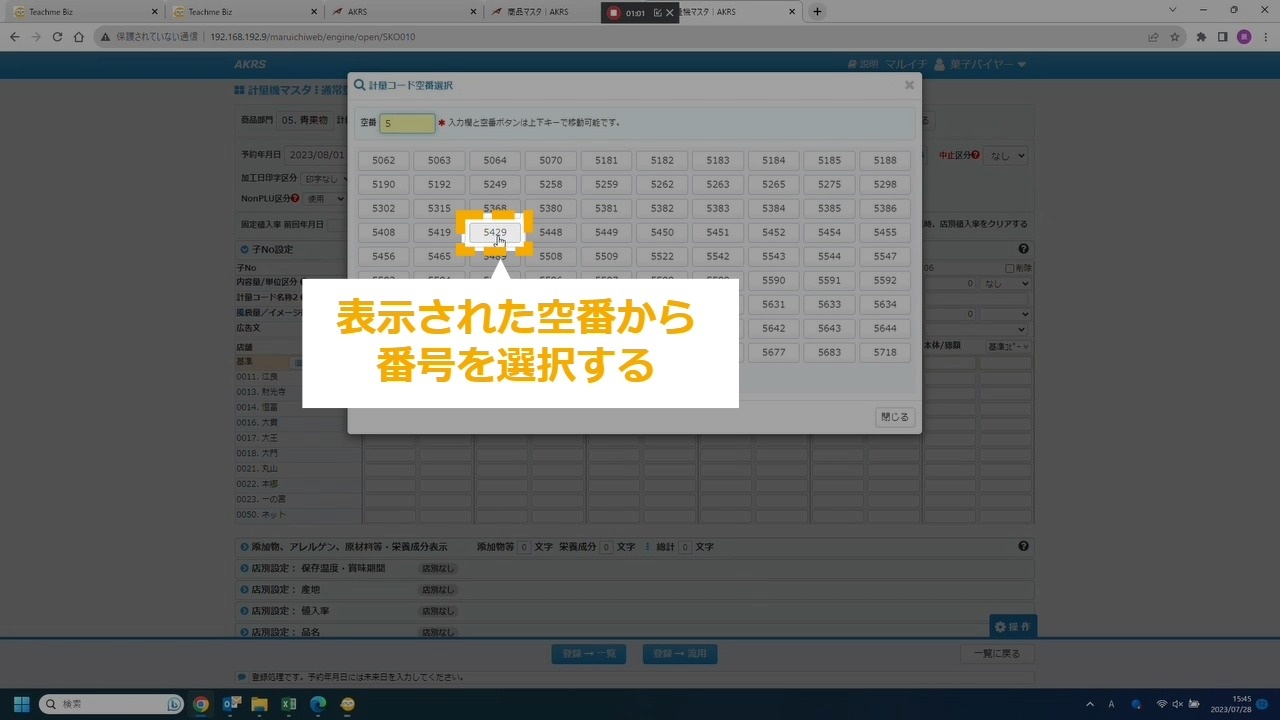Image resolution: width=1280 pixels, height=720 pixels.
Task: Reload the page in the browser
Action: click(58, 37)
